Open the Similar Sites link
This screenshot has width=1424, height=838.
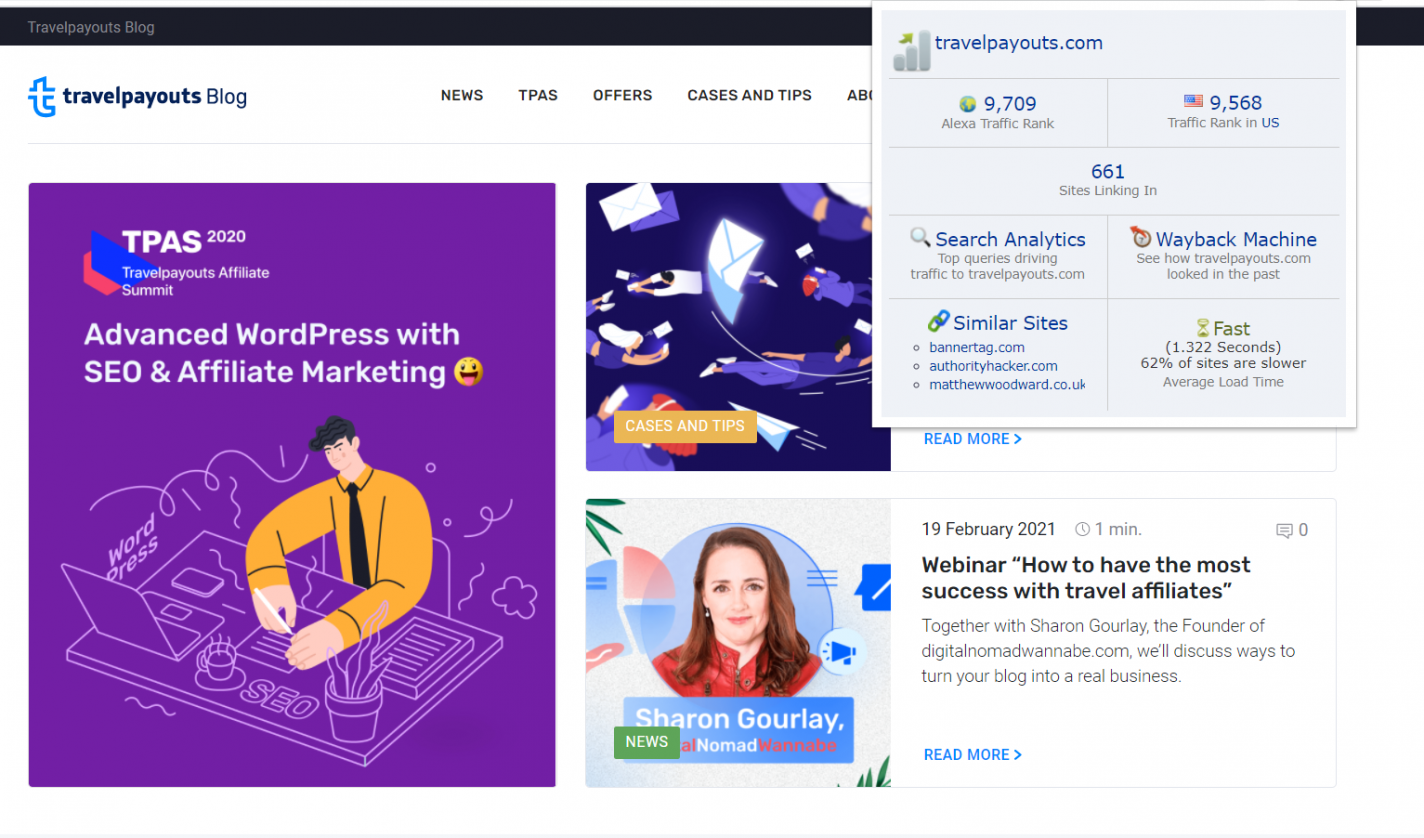point(1010,323)
